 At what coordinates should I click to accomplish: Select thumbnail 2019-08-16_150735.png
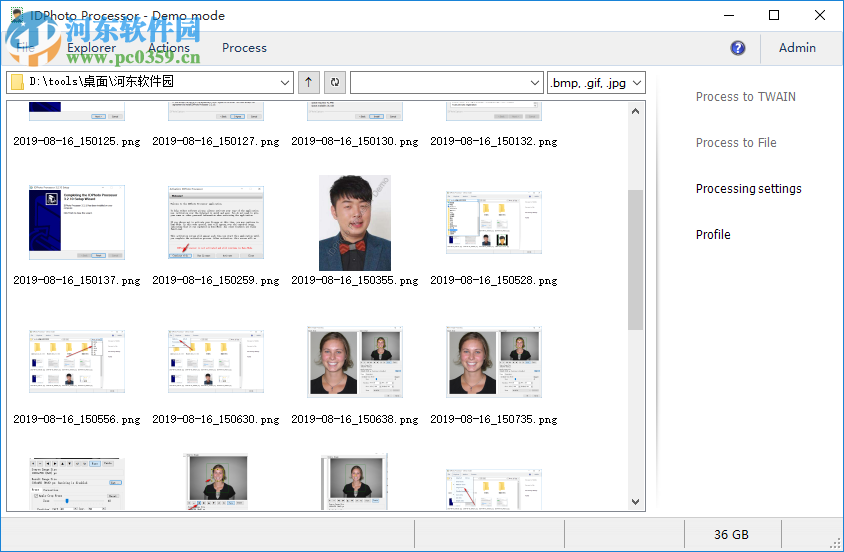(494, 362)
